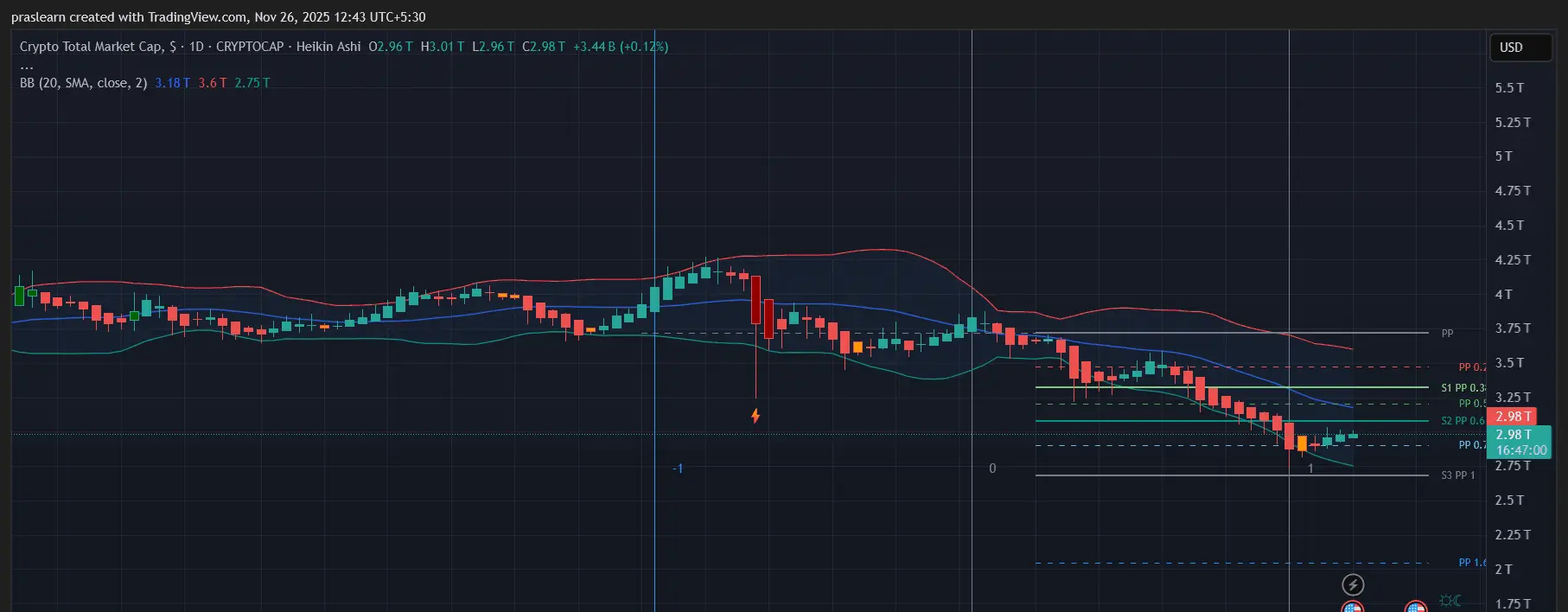1568x612 pixels.
Task: Click the 5.25 T price axis label
Action: pyautogui.click(x=1513, y=123)
